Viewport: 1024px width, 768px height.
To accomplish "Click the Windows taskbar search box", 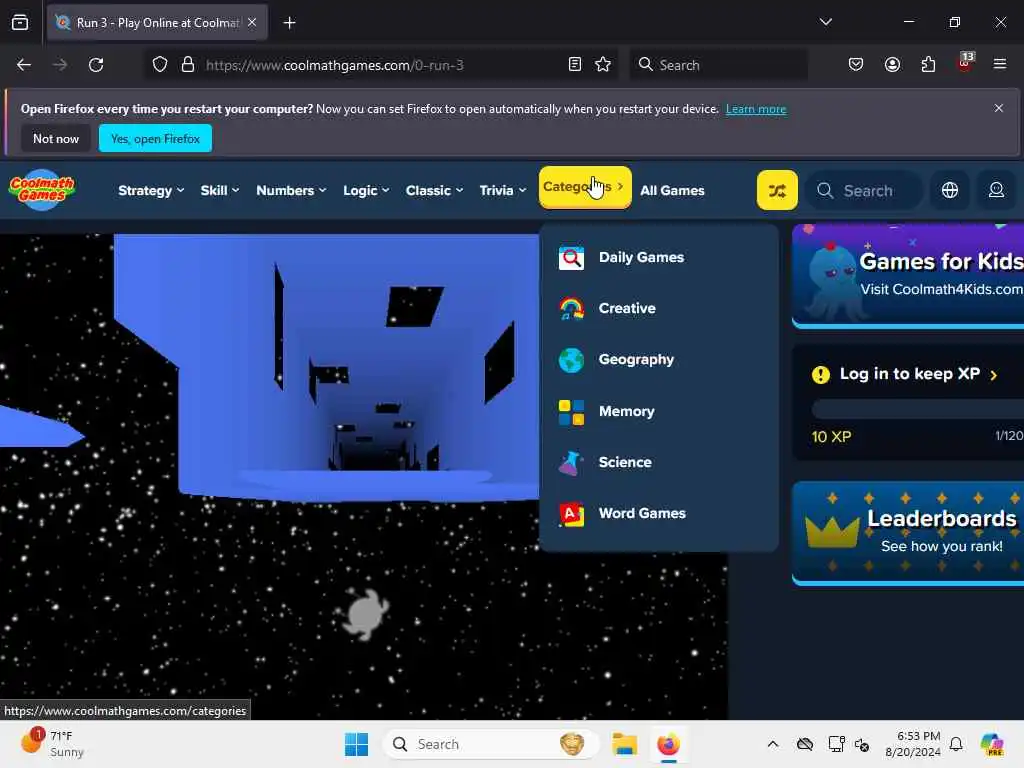I will coord(491,744).
